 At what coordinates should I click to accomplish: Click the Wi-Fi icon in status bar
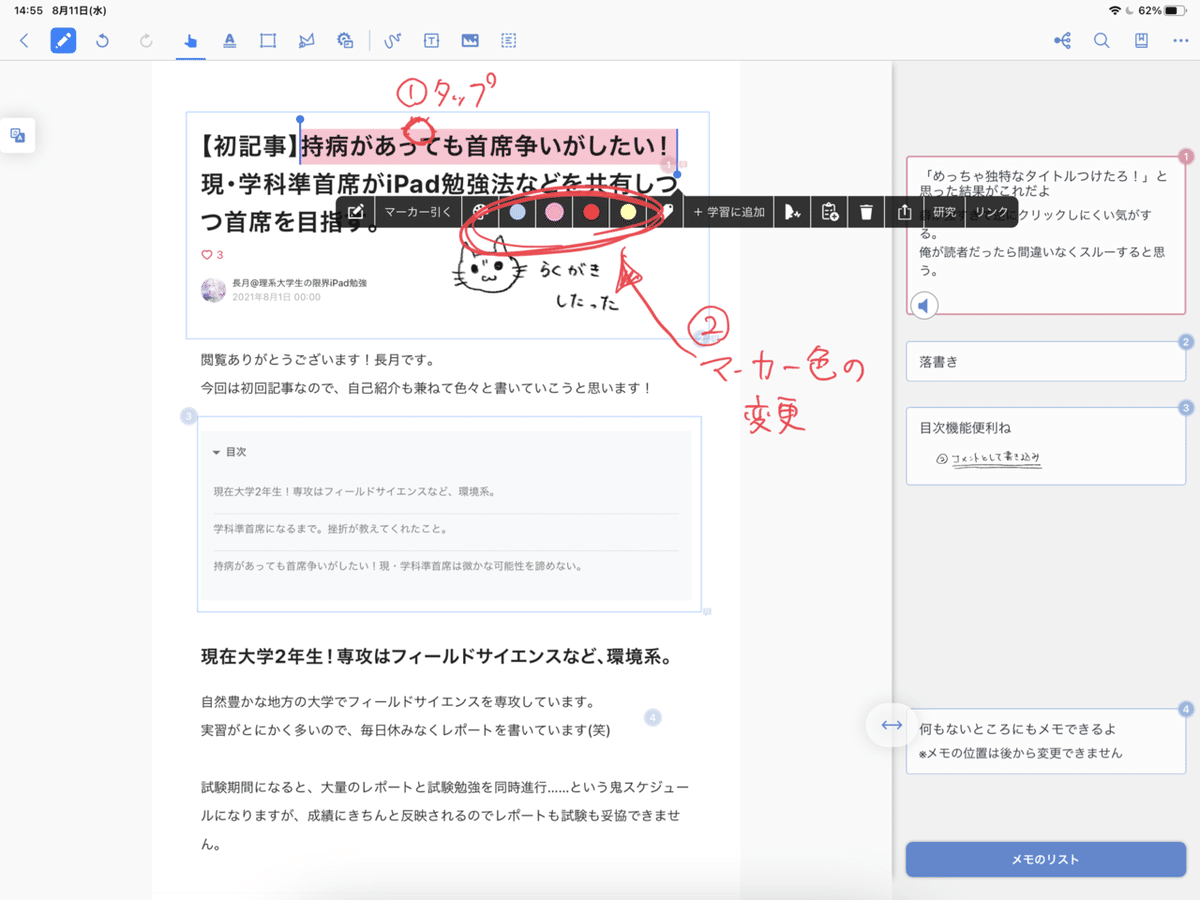click(1114, 10)
